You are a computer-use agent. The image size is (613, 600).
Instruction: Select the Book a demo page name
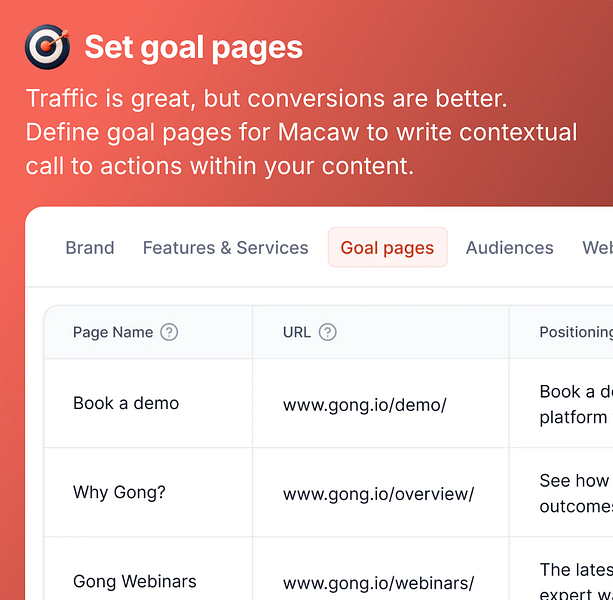coord(126,404)
